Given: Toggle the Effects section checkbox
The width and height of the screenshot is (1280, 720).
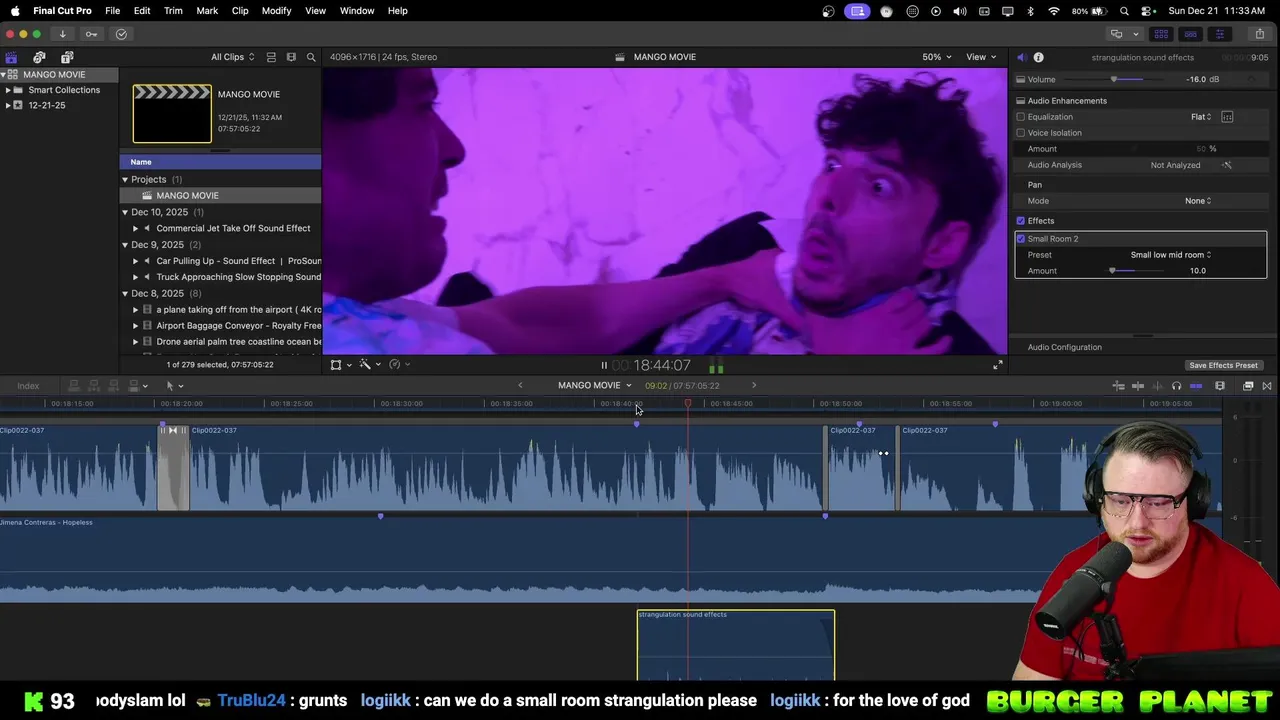Looking at the screenshot, I should tap(1021, 221).
